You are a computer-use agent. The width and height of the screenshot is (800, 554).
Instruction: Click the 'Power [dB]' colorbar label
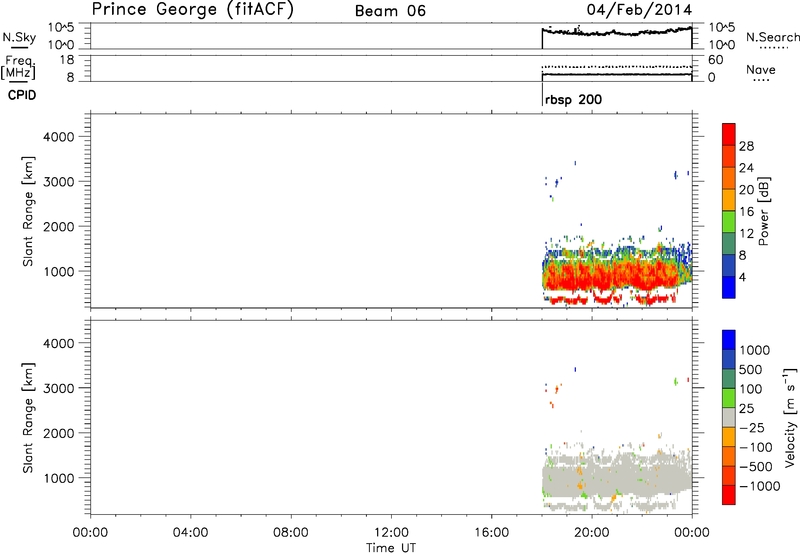pos(764,211)
